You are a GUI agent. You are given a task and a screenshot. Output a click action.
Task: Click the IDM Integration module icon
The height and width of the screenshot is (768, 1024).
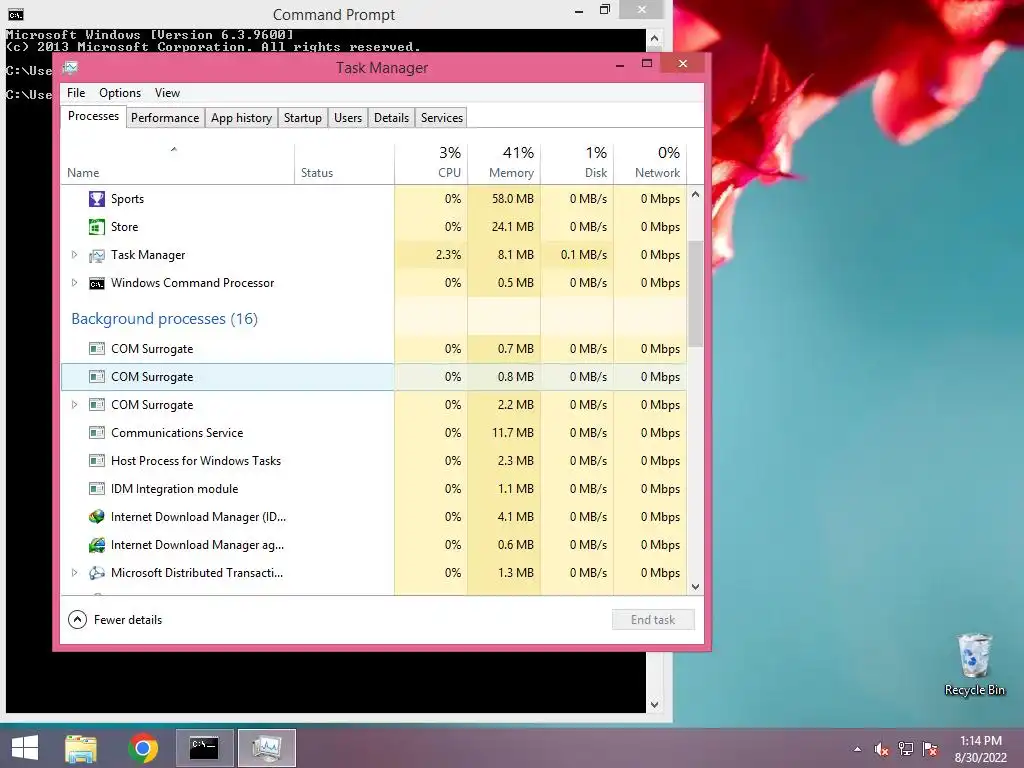point(97,488)
